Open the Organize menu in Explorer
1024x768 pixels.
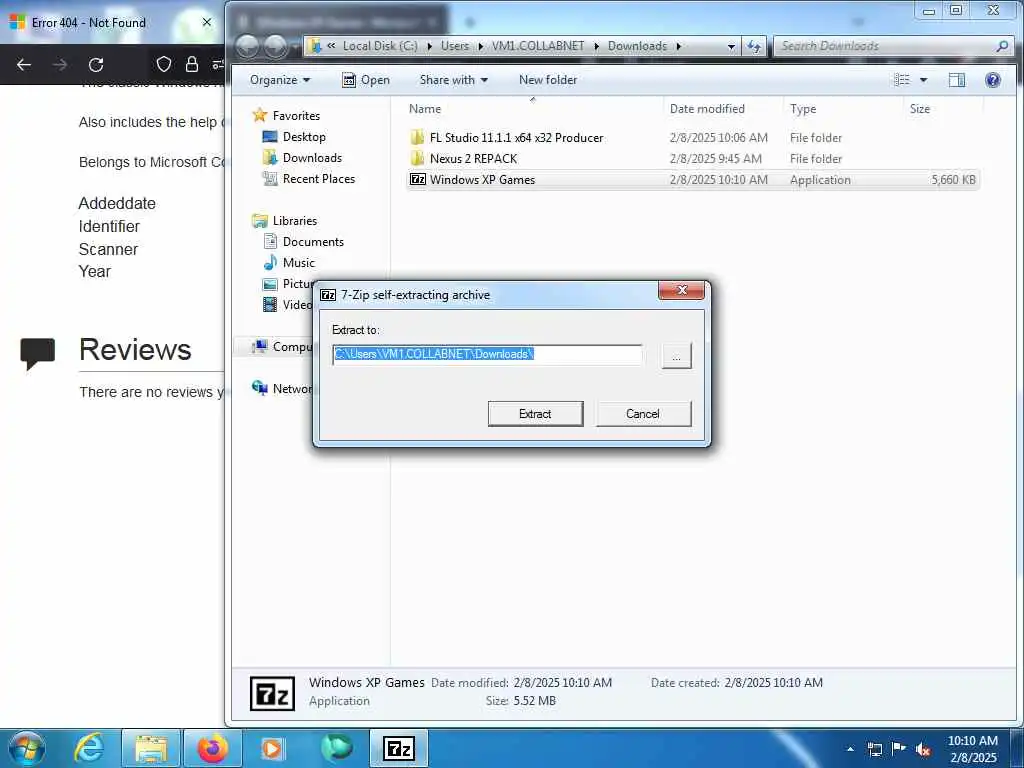[x=280, y=80]
